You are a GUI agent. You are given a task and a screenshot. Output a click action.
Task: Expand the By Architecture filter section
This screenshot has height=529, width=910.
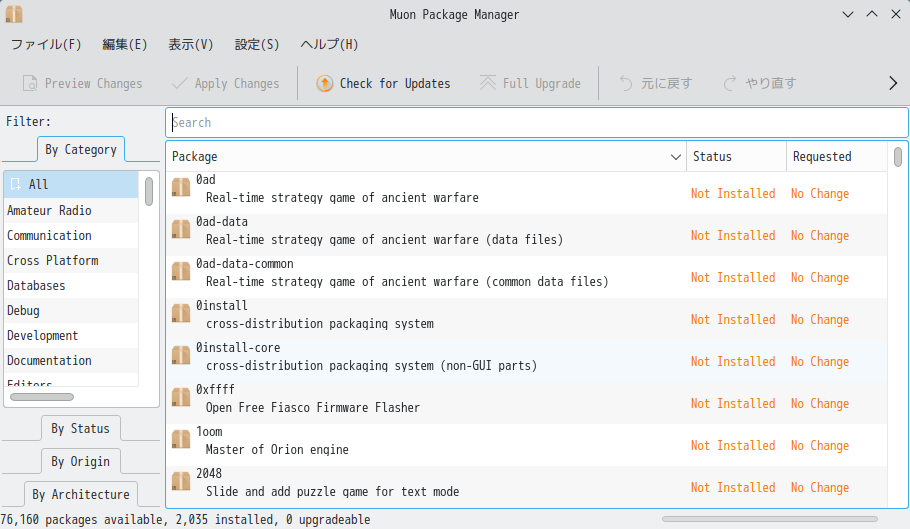[x=81, y=494]
